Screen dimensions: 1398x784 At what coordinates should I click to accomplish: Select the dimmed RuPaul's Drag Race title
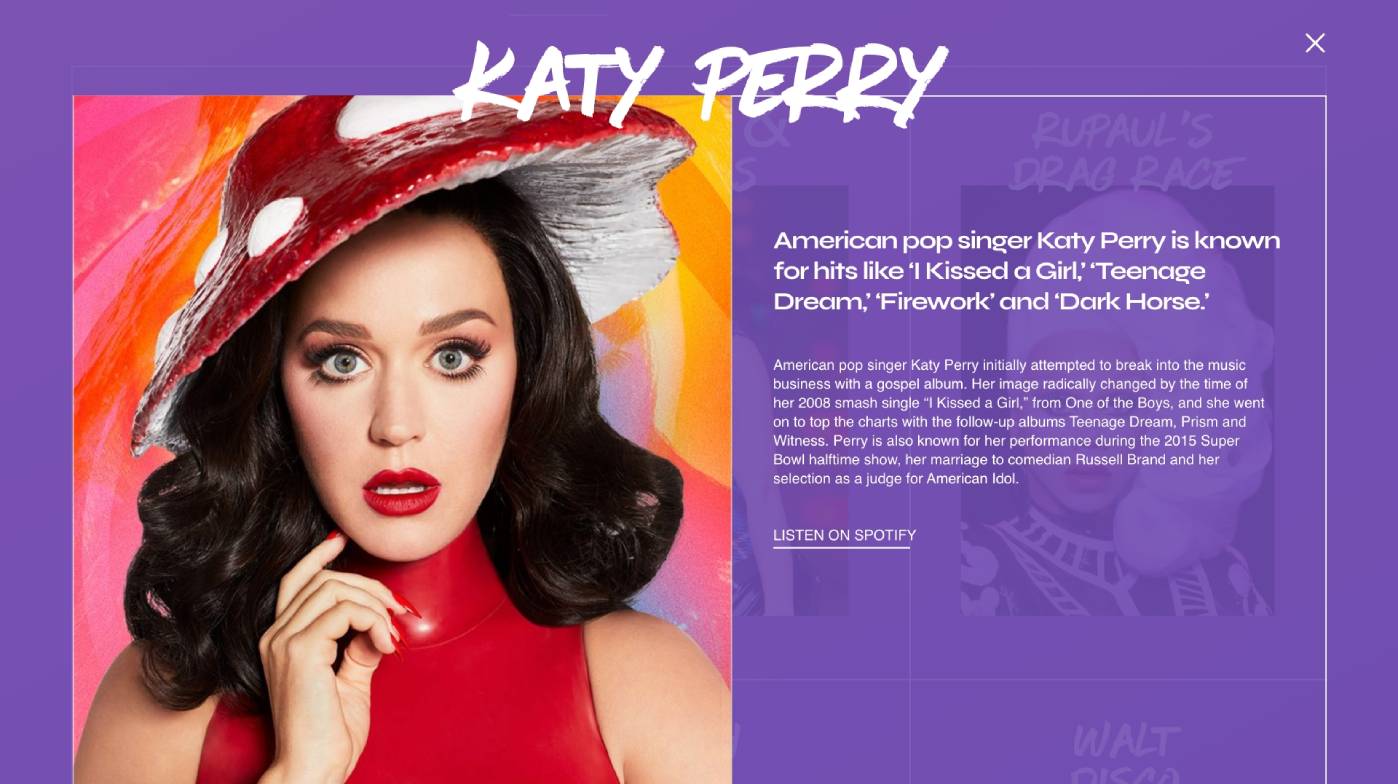(1127, 151)
